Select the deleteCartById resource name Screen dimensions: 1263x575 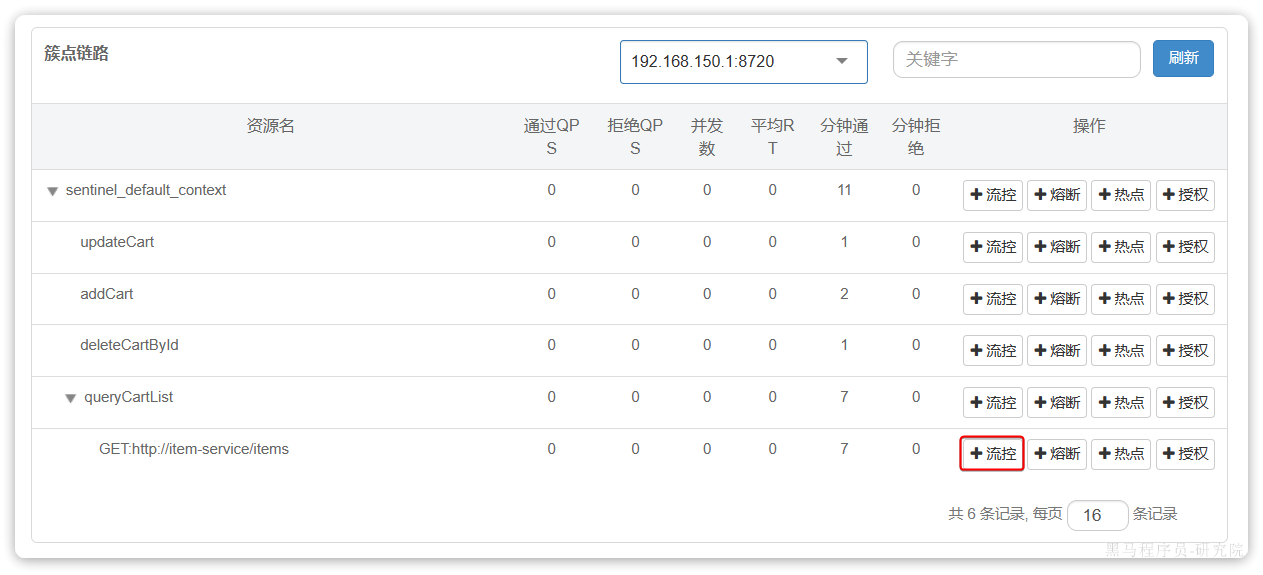pyautogui.click(x=129, y=345)
